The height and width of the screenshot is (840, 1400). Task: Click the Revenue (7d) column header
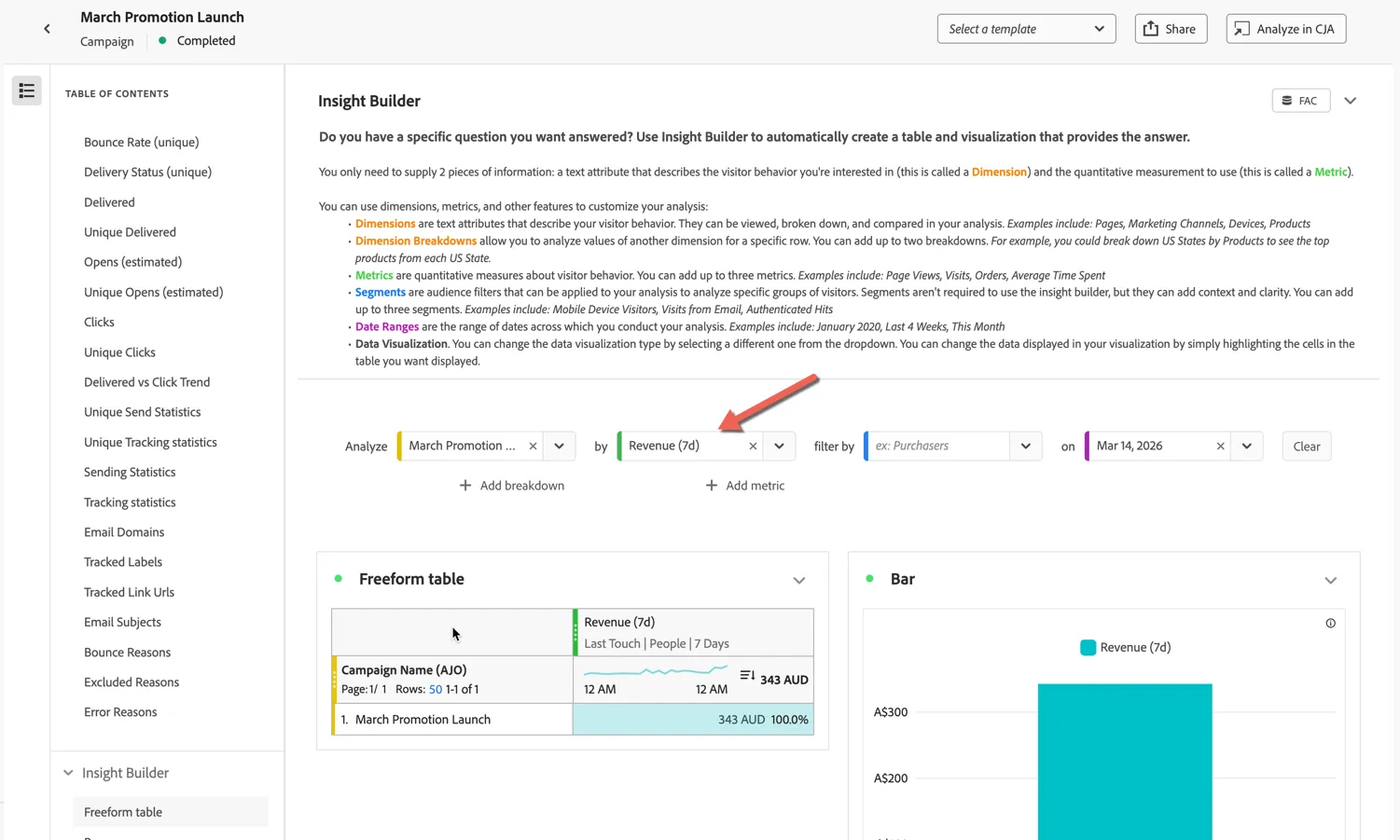[694, 632]
